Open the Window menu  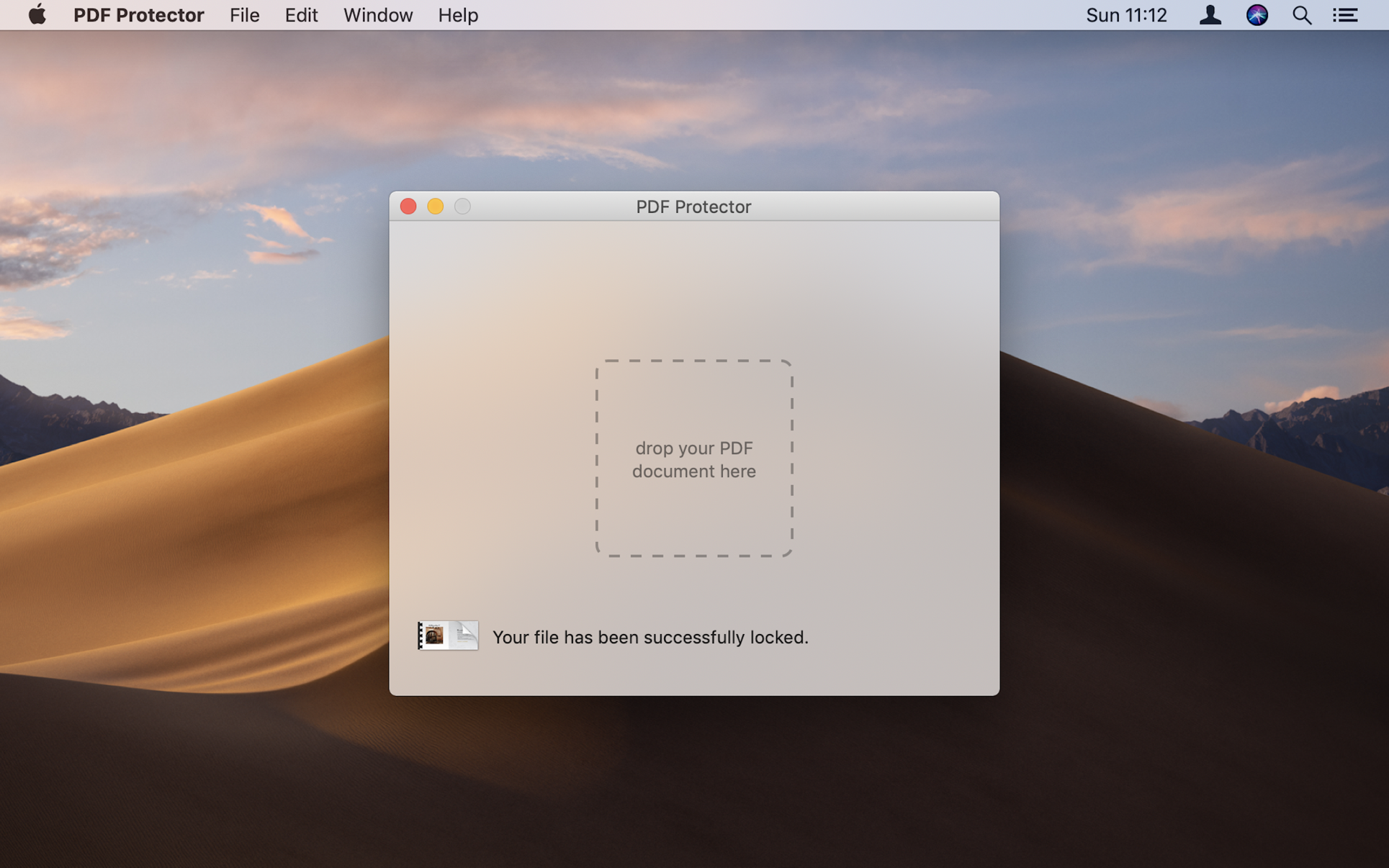[378, 15]
